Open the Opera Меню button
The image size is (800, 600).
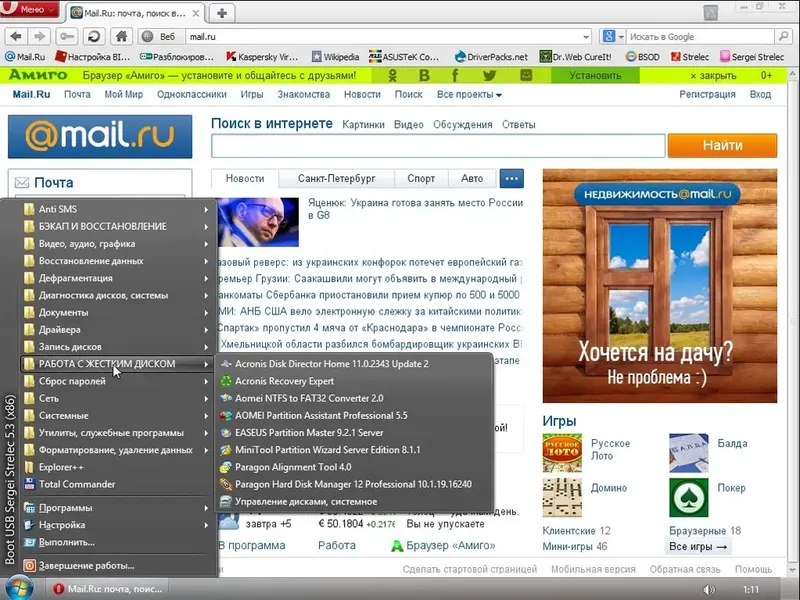point(29,9)
